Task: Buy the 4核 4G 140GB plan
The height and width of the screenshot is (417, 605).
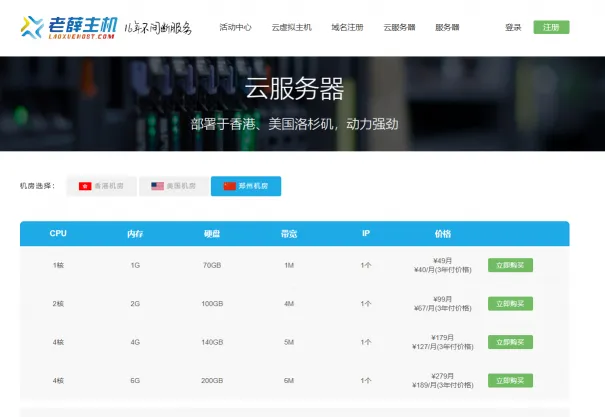Action: [x=510, y=342]
